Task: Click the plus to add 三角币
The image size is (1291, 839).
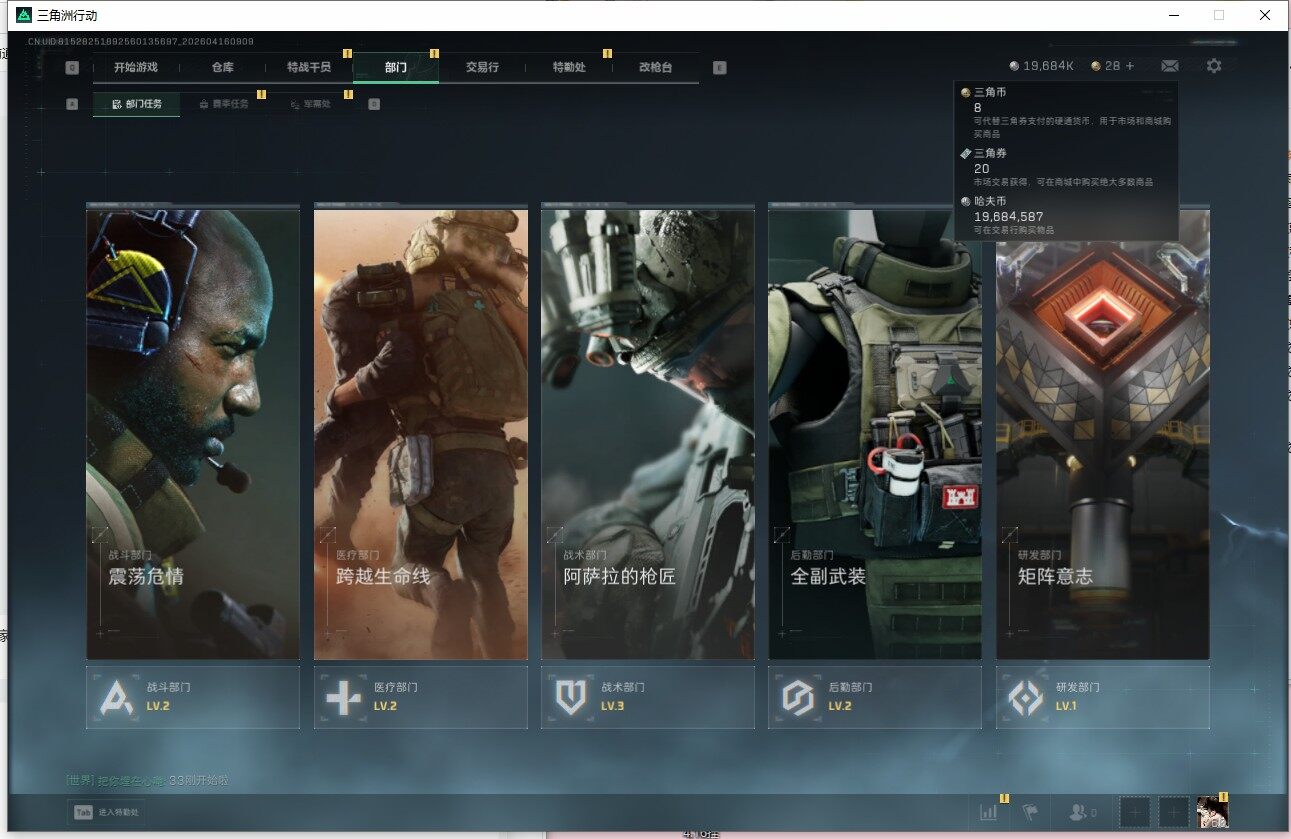Action: pyautogui.click(x=1130, y=66)
